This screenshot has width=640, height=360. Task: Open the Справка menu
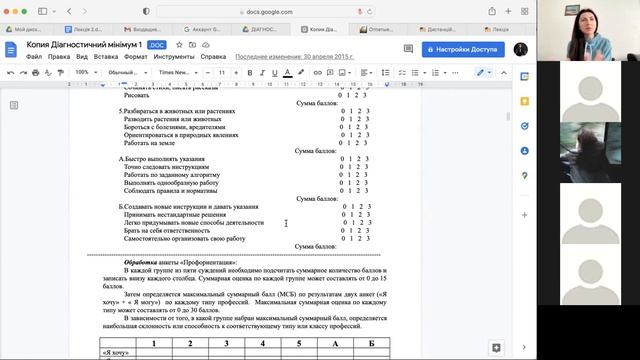coord(213,57)
